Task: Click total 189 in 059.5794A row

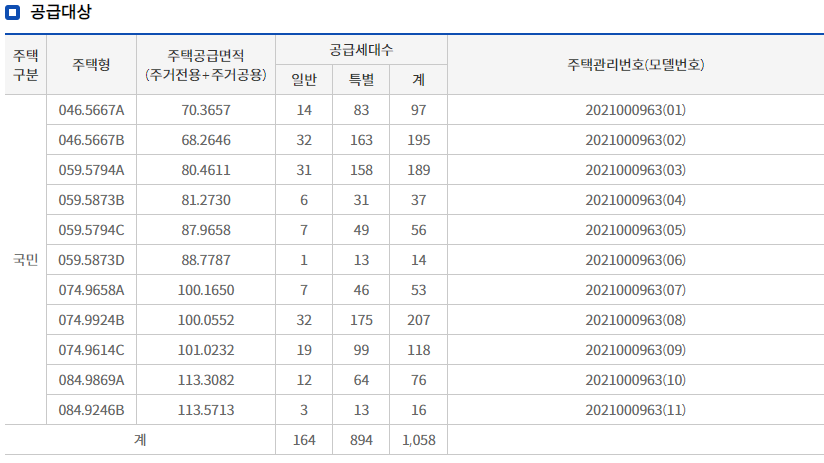Action: point(419,170)
